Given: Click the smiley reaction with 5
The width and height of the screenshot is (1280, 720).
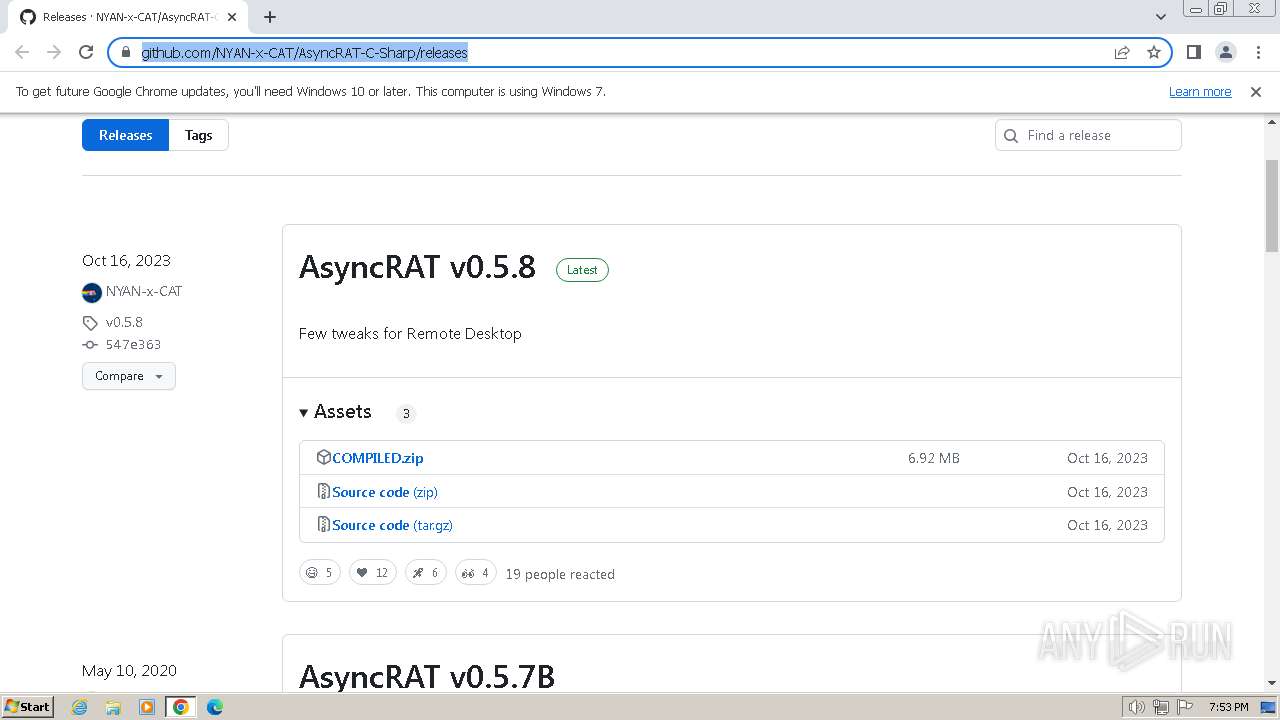Looking at the screenshot, I should click(x=320, y=573).
